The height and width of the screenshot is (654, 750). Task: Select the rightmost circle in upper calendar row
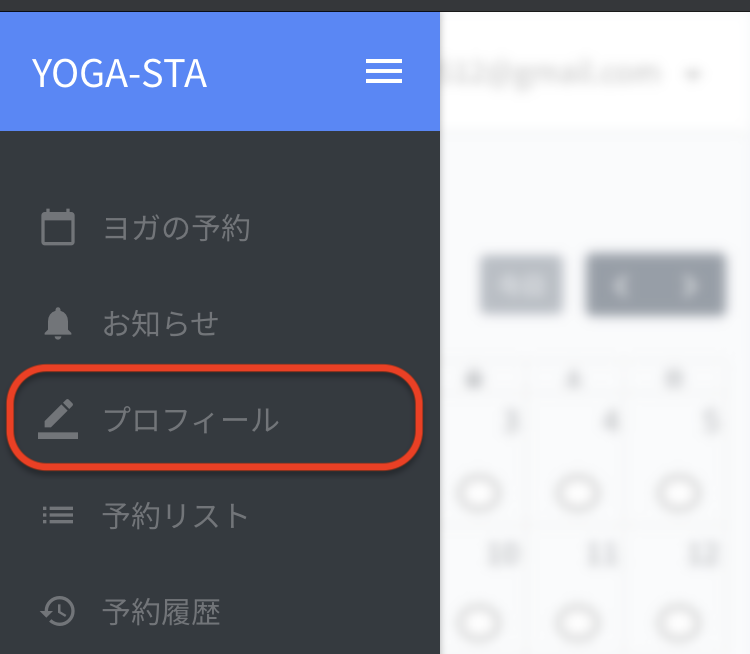click(679, 492)
